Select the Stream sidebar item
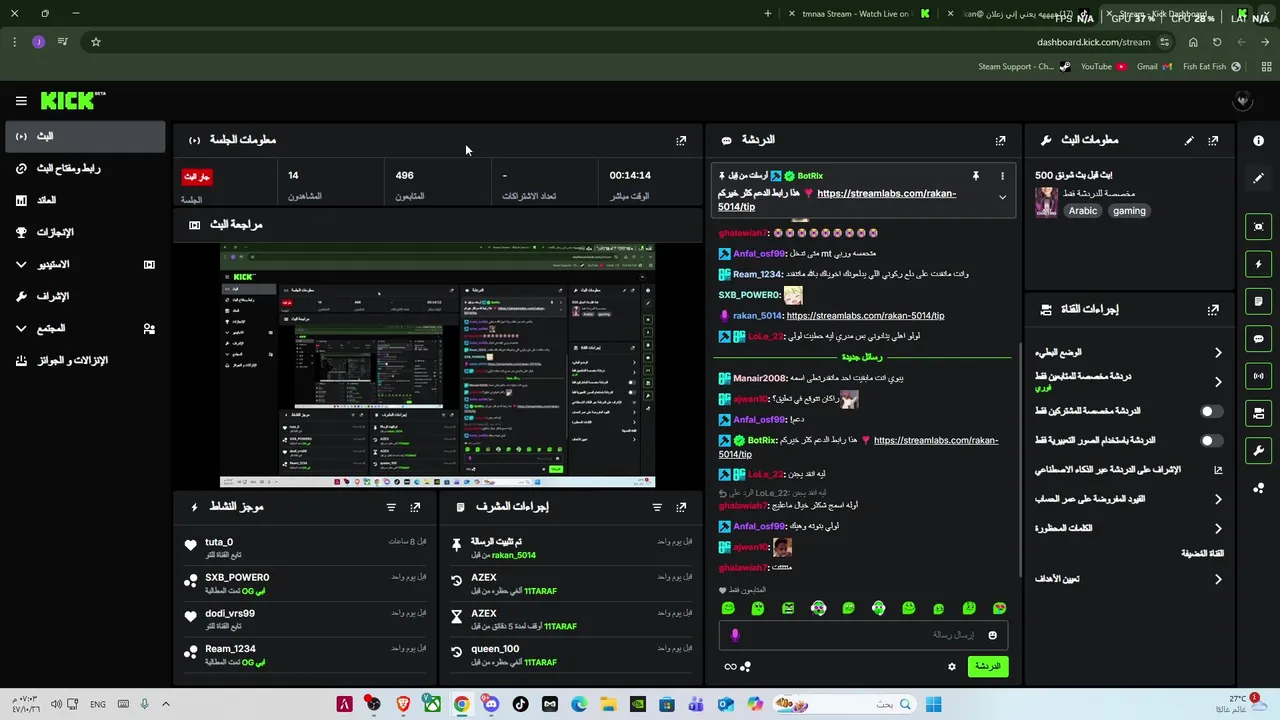1280x720 pixels. [x=85, y=136]
